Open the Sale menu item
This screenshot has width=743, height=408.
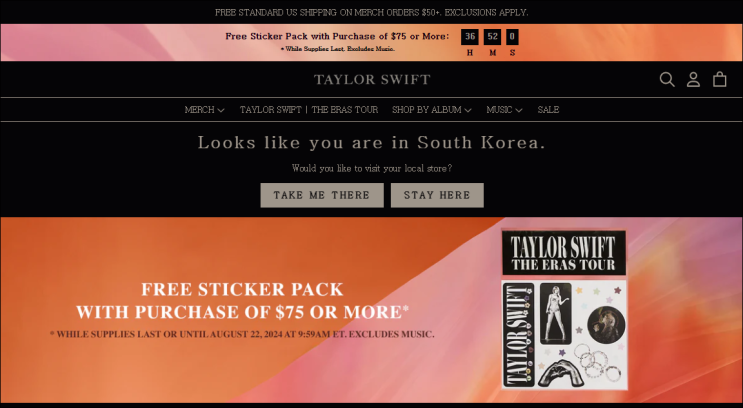pyautogui.click(x=548, y=110)
